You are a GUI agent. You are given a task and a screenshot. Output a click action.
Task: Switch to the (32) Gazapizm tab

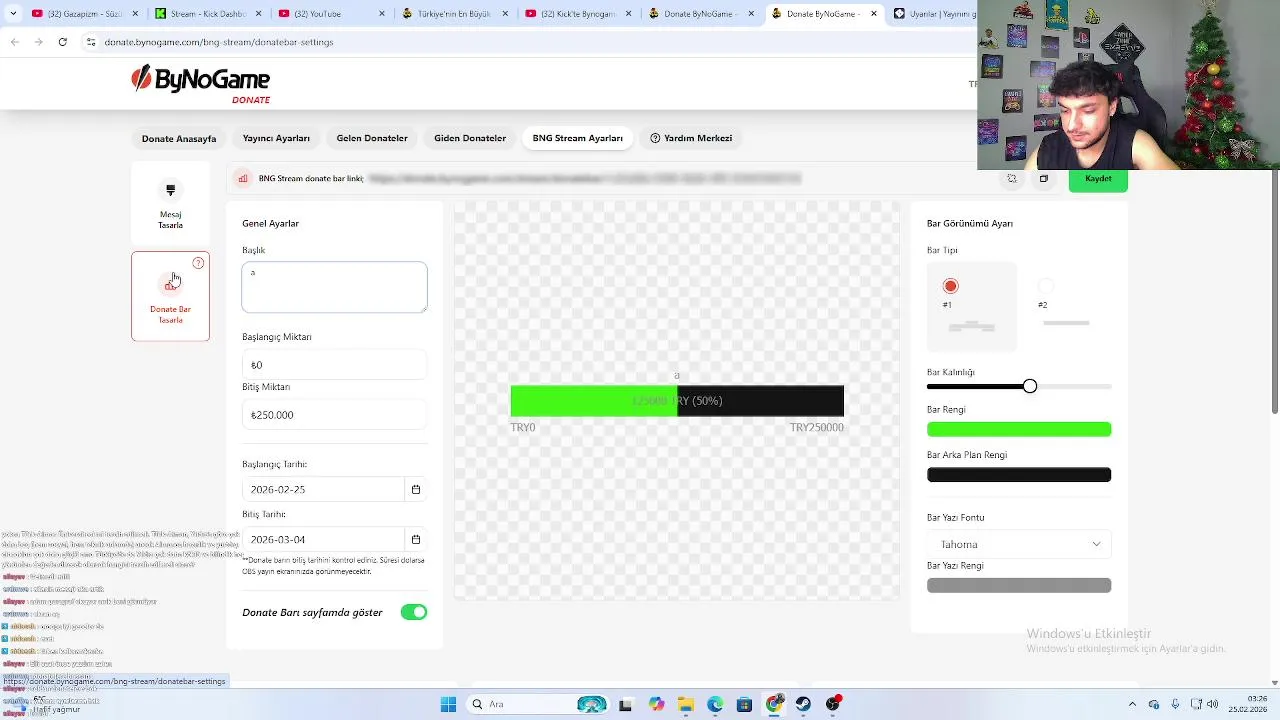coord(83,14)
